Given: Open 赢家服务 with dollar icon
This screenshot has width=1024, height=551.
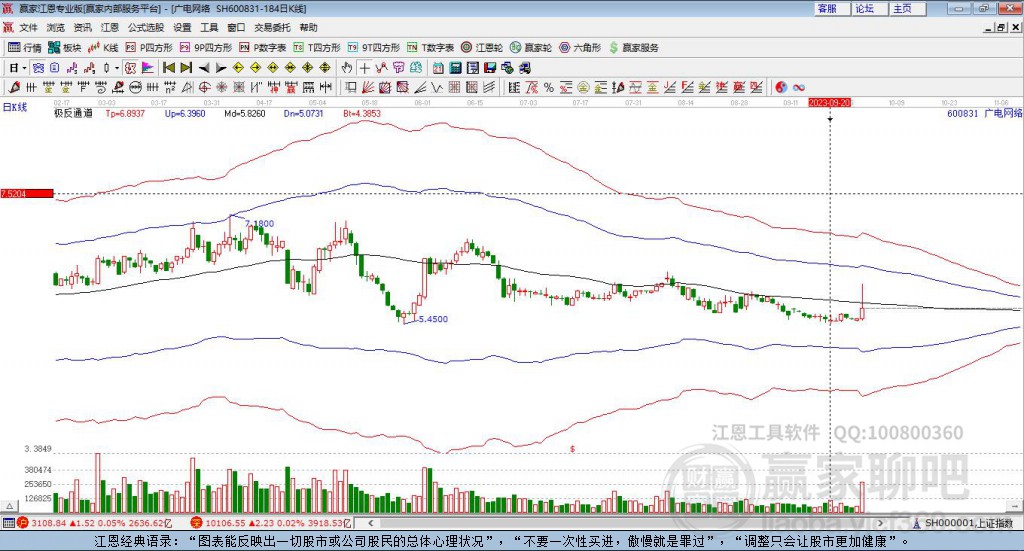Looking at the screenshot, I should pyautogui.click(x=633, y=48).
